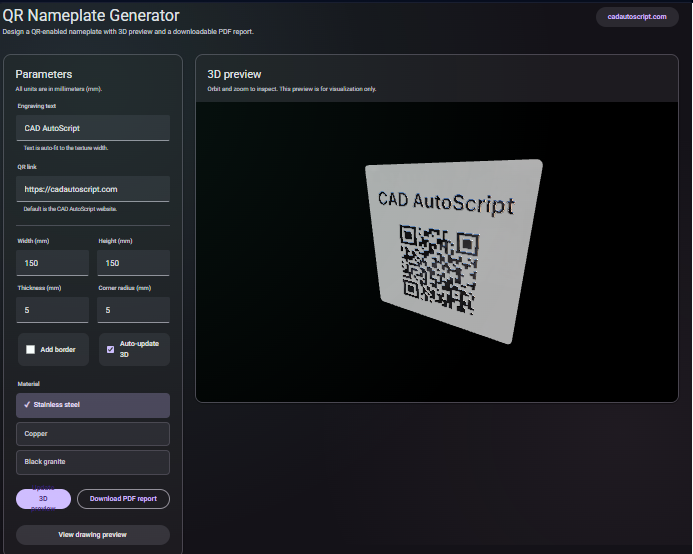Choose Stainless steel material option
The height and width of the screenshot is (554, 693).
click(x=93, y=405)
